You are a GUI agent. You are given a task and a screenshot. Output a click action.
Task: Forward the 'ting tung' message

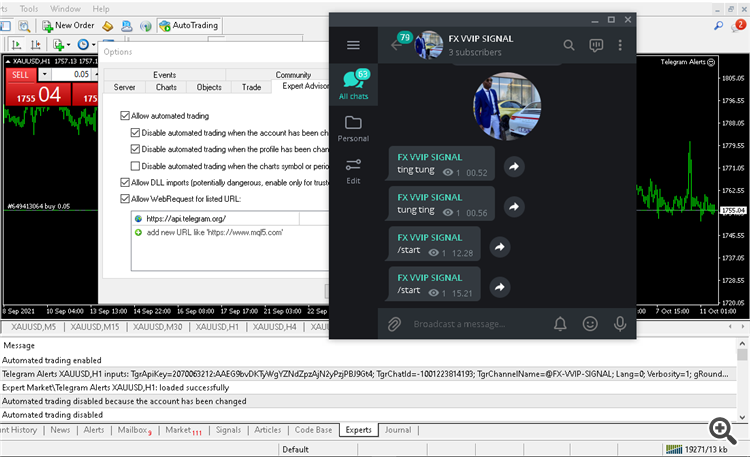pyautogui.click(x=514, y=167)
